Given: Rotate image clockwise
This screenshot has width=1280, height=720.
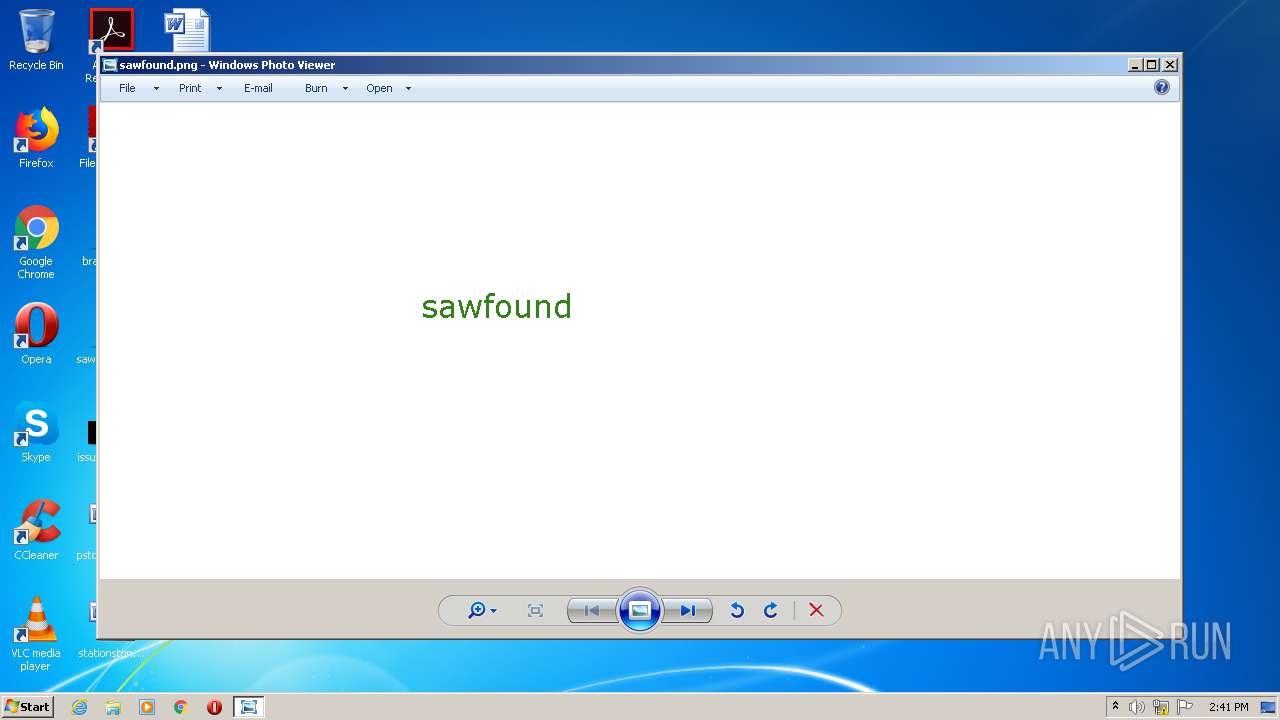Looking at the screenshot, I should click(771, 610).
